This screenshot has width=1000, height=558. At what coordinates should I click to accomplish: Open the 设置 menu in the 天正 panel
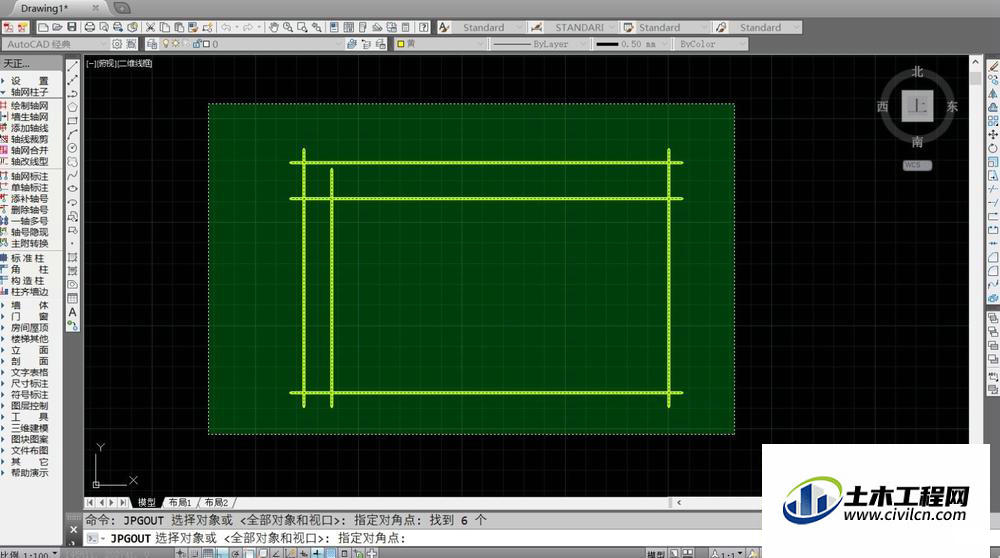pos(29,81)
